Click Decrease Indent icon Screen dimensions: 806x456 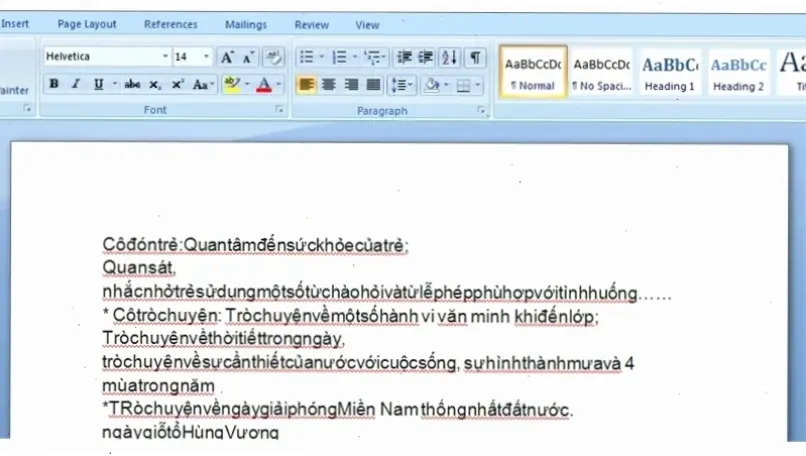(x=405, y=57)
